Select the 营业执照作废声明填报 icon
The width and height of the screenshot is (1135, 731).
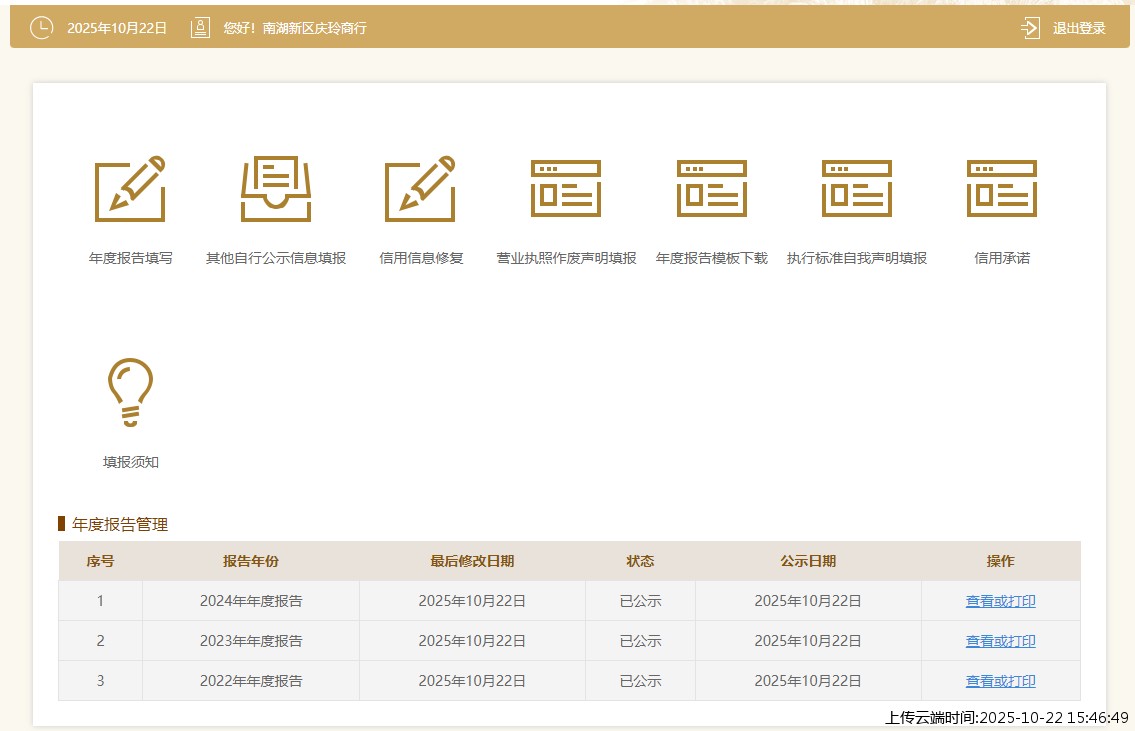coord(566,189)
